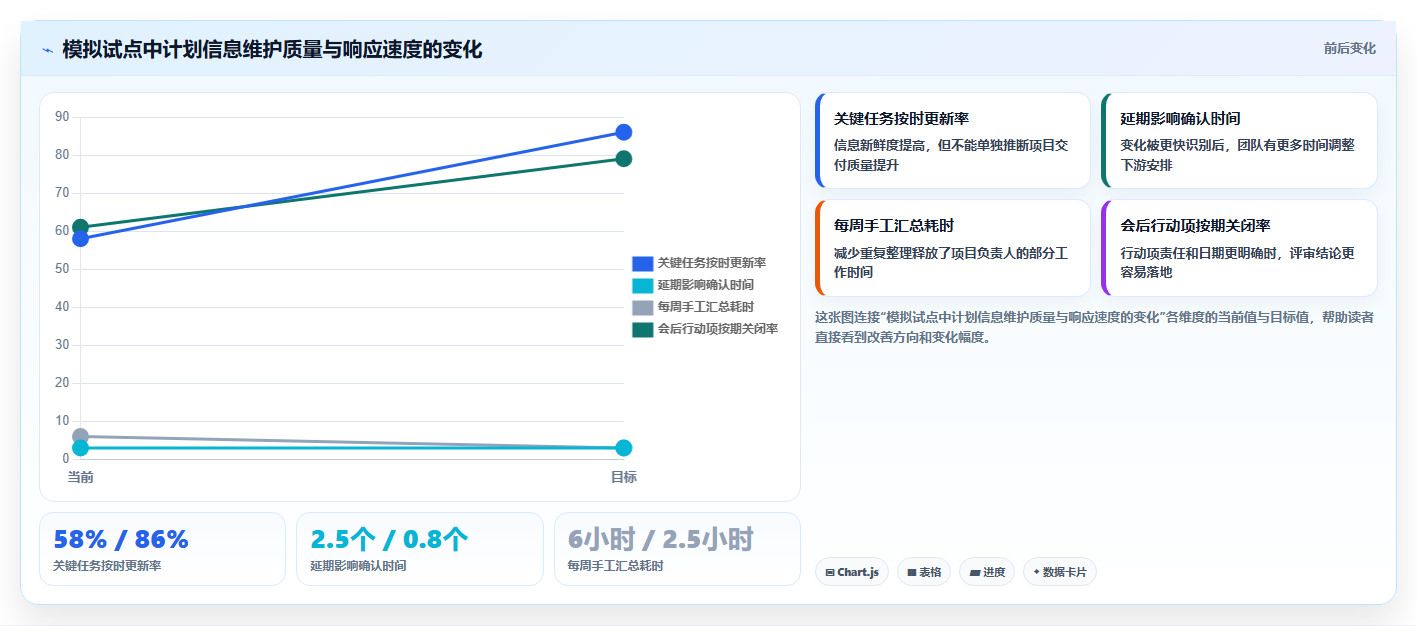The width and height of the screenshot is (1417, 626).
Task: Click text 减少重复整理释放了项目负责人的部分工作时间
Action: (952, 262)
